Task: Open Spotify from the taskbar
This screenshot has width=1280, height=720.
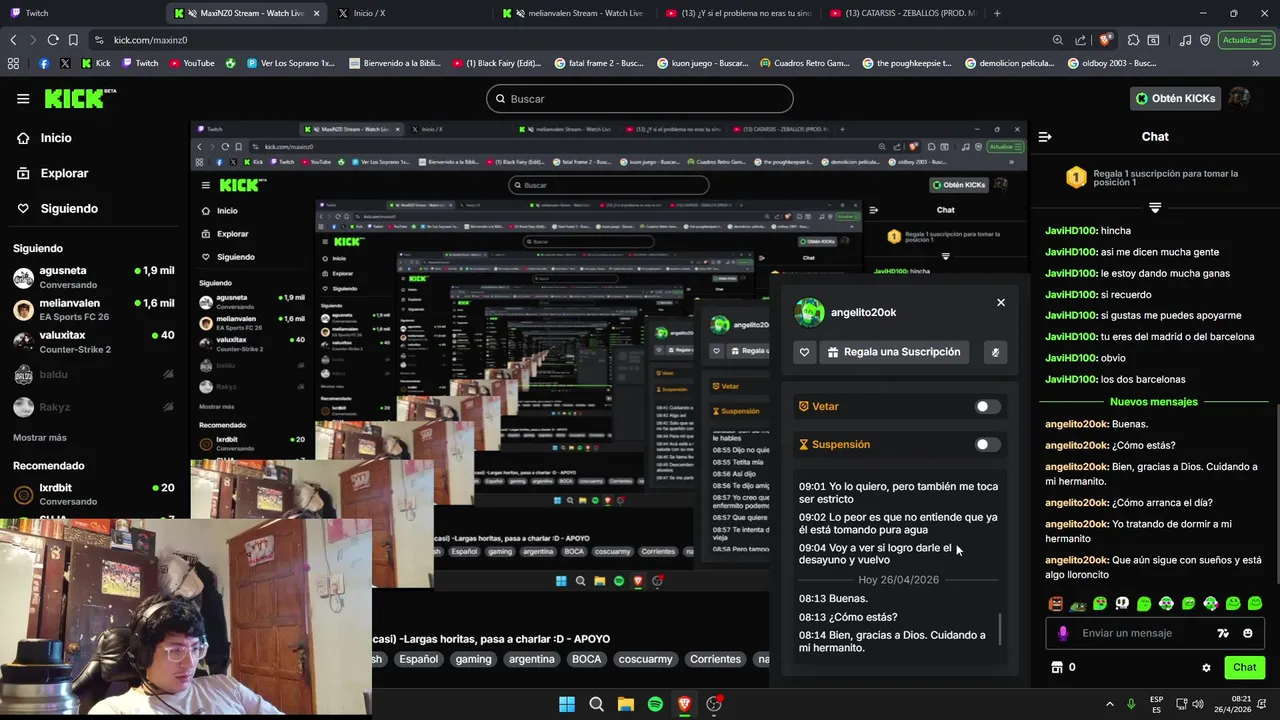Action: pyautogui.click(x=655, y=704)
